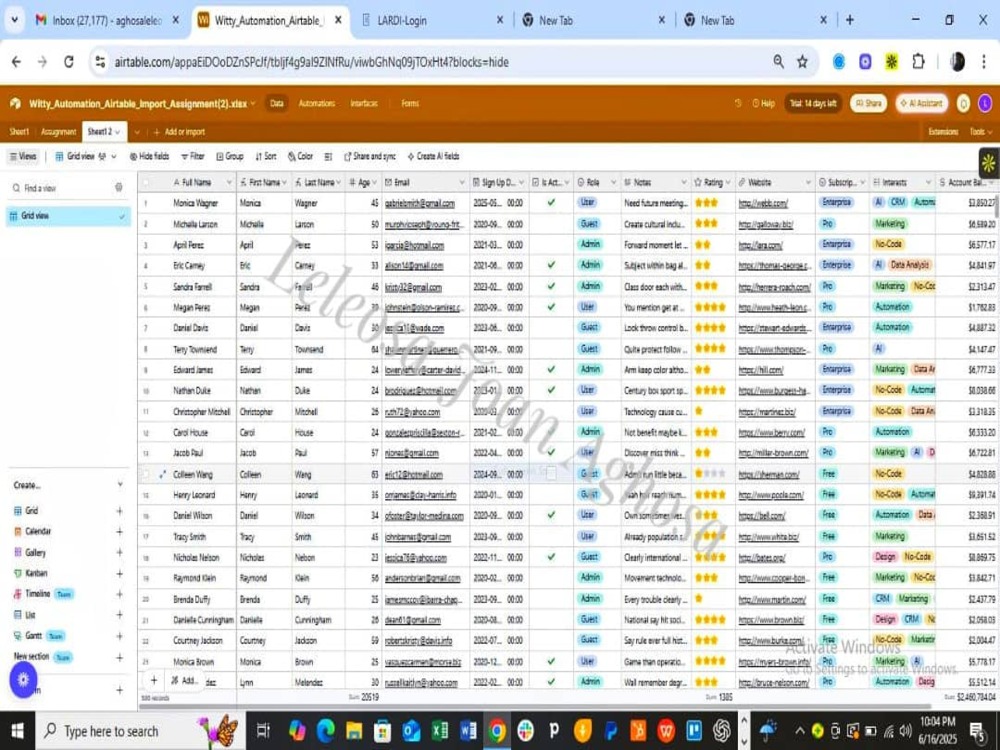The width and height of the screenshot is (1000, 750).
Task: Open File Explorer from the taskbar
Action: 354,731
